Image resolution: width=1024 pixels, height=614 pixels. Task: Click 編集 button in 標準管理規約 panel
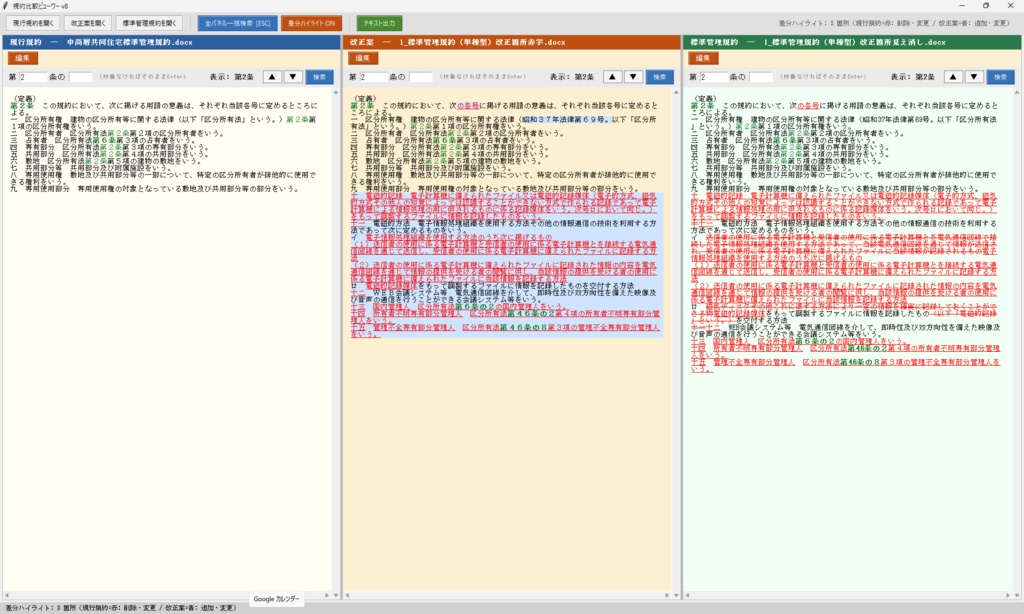[703, 58]
